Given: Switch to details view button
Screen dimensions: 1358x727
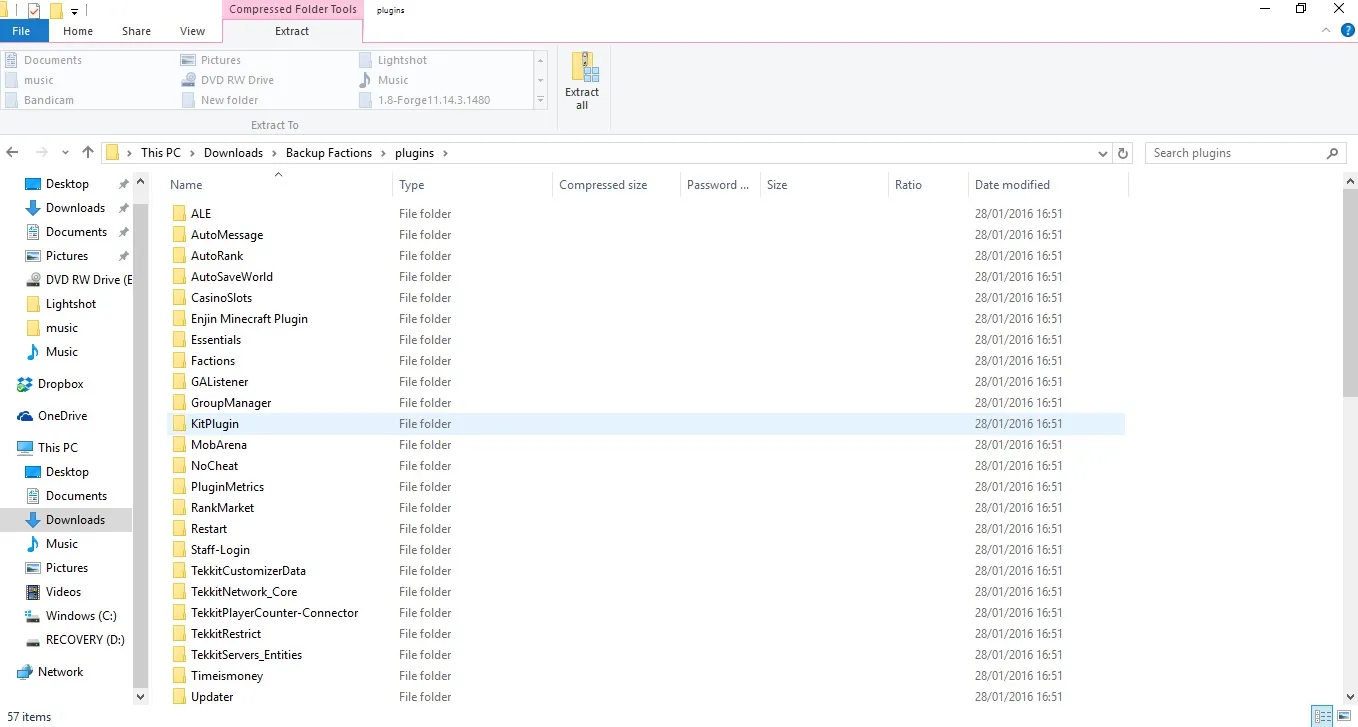Looking at the screenshot, I should pyautogui.click(x=1322, y=716).
